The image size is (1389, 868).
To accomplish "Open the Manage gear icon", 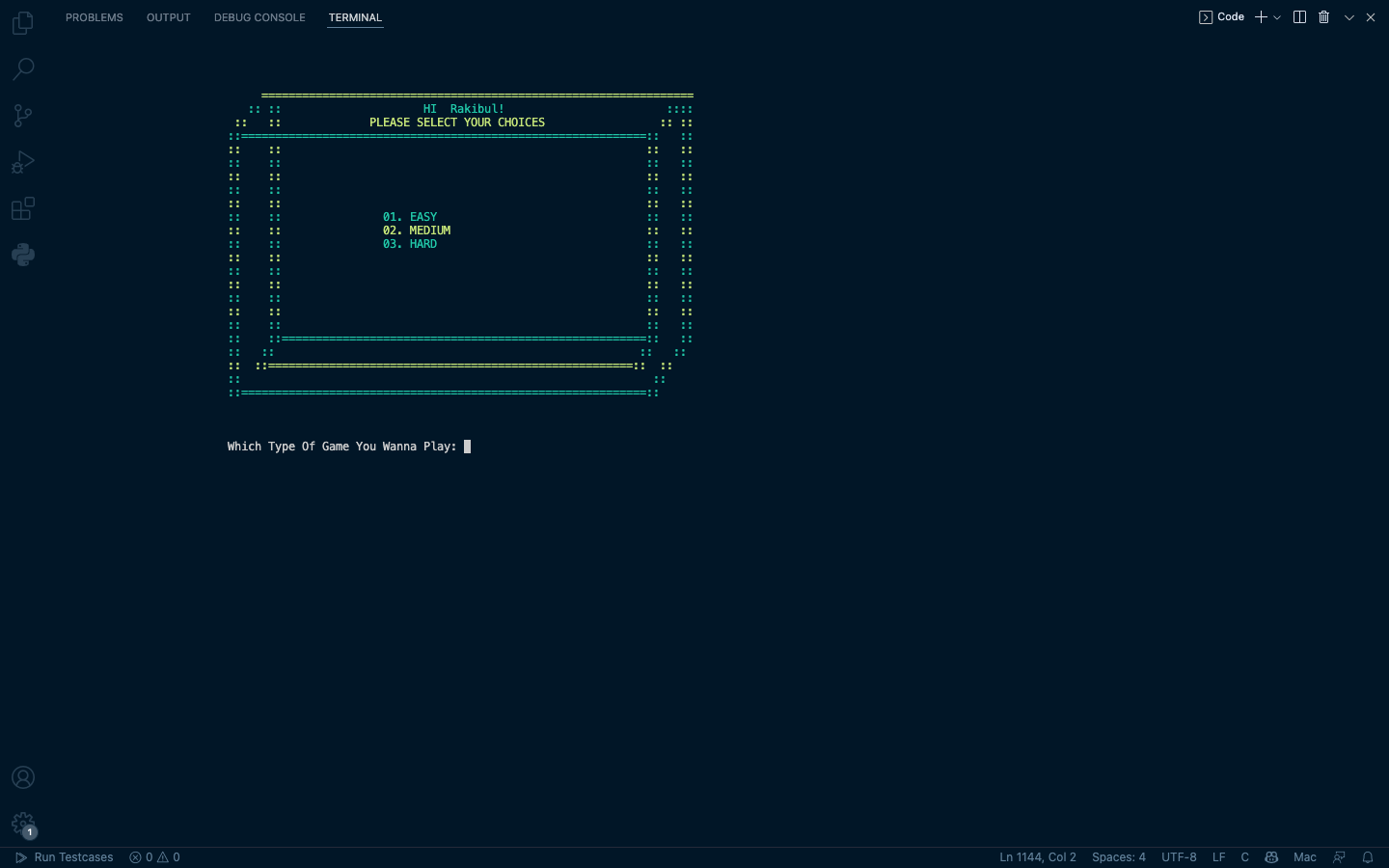I will (x=23, y=824).
